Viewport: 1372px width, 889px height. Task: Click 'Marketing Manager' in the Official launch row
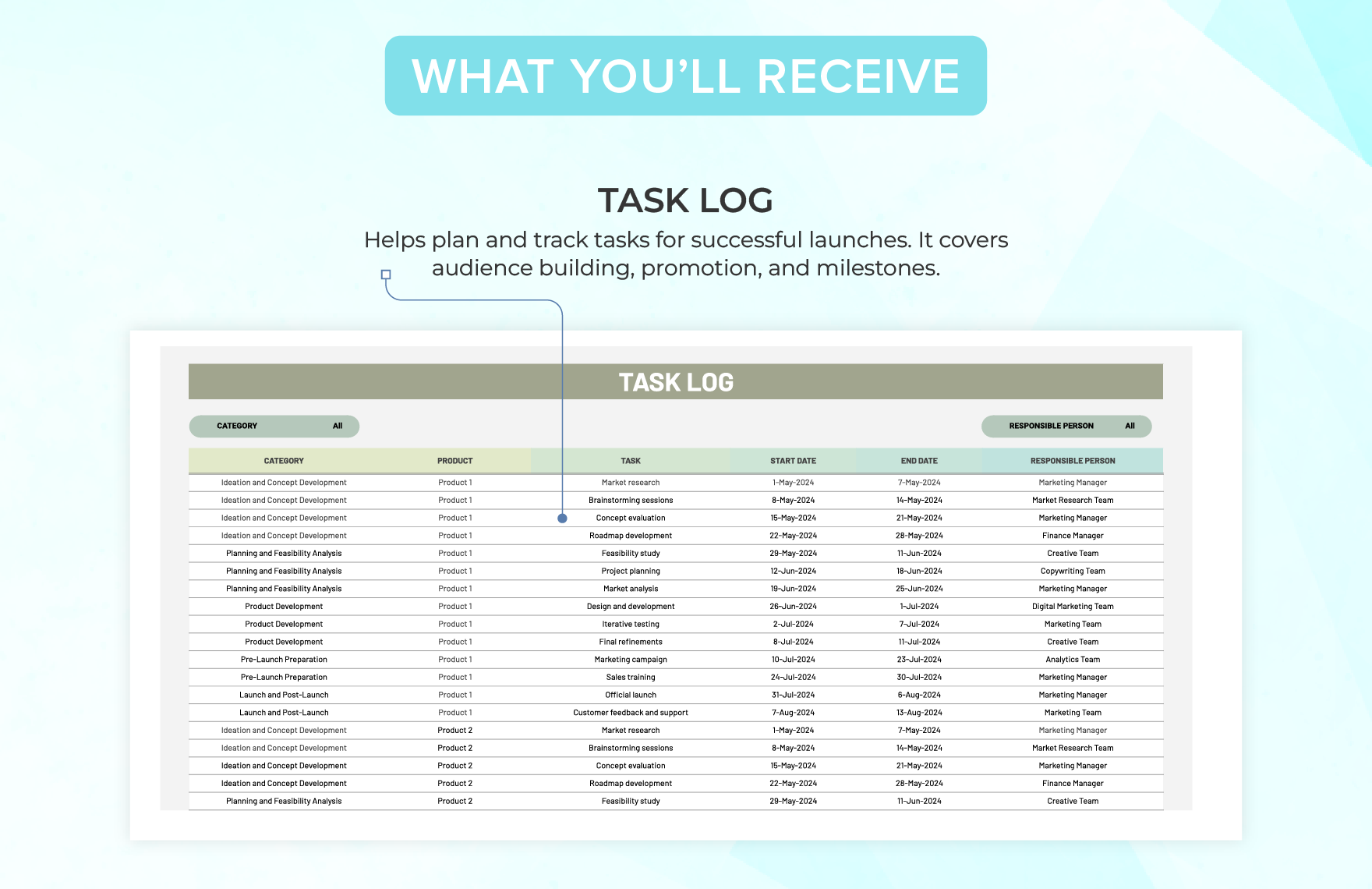1073,695
